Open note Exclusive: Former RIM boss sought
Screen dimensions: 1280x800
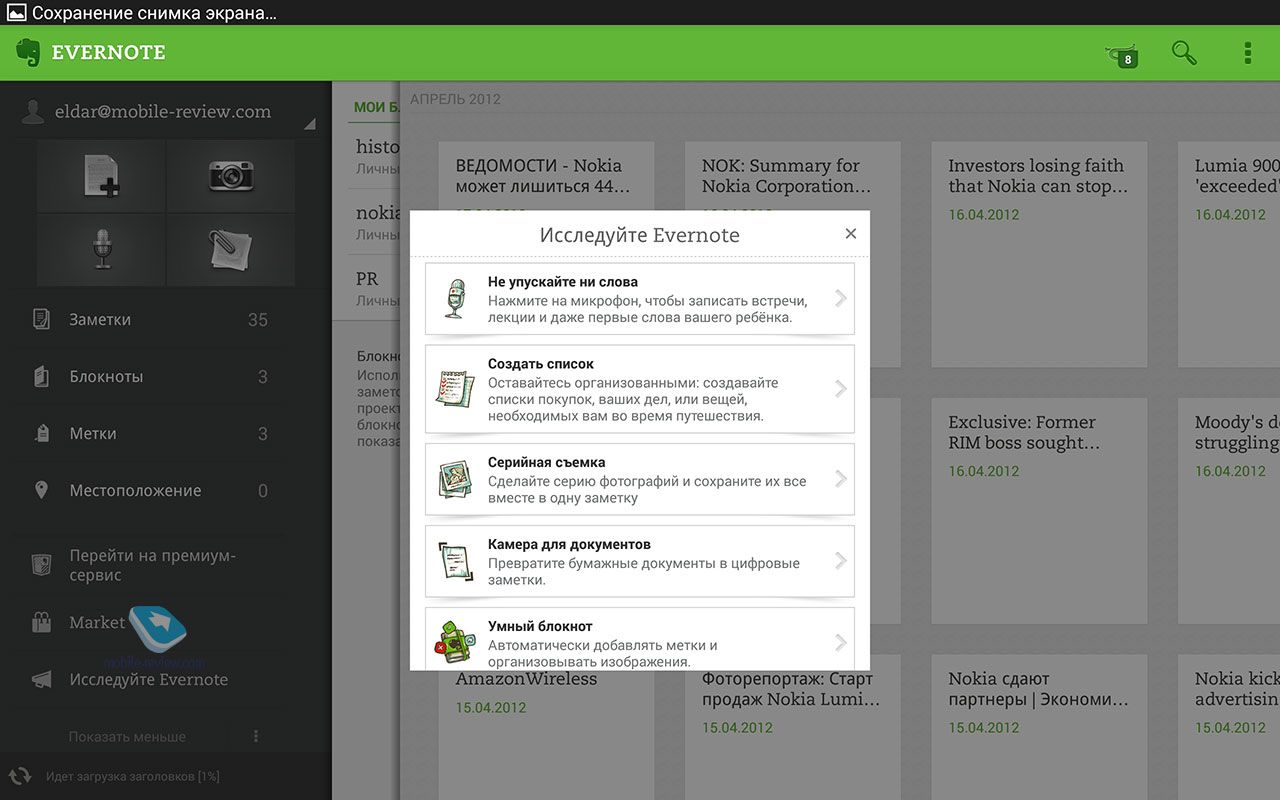1039,511
